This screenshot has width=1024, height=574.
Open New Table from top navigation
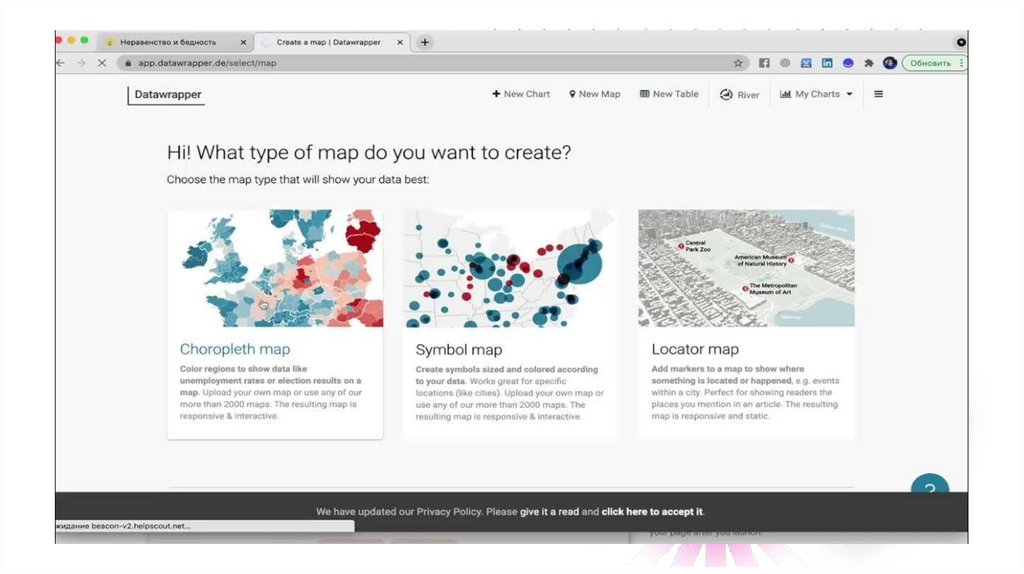(x=669, y=94)
